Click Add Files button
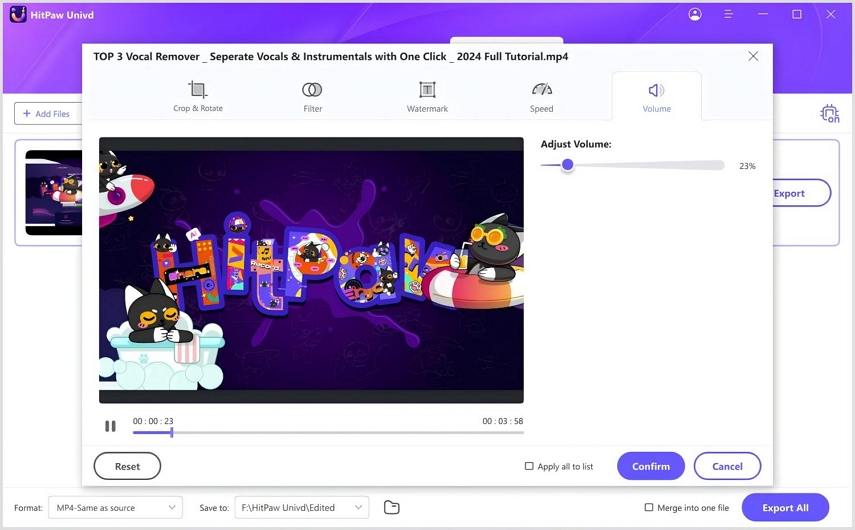This screenshot has height=530, width=855. tap(47, 113)
